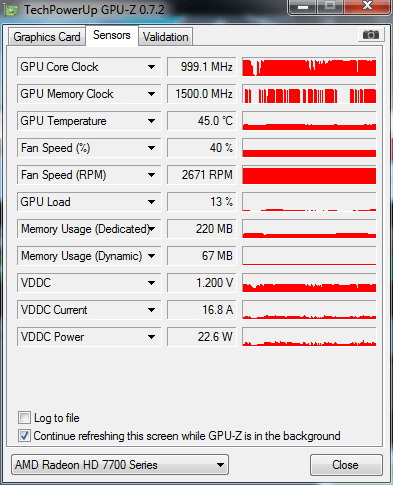Click the GPU Load history graph
Screen dimensions: 393x485
(309, 202)
